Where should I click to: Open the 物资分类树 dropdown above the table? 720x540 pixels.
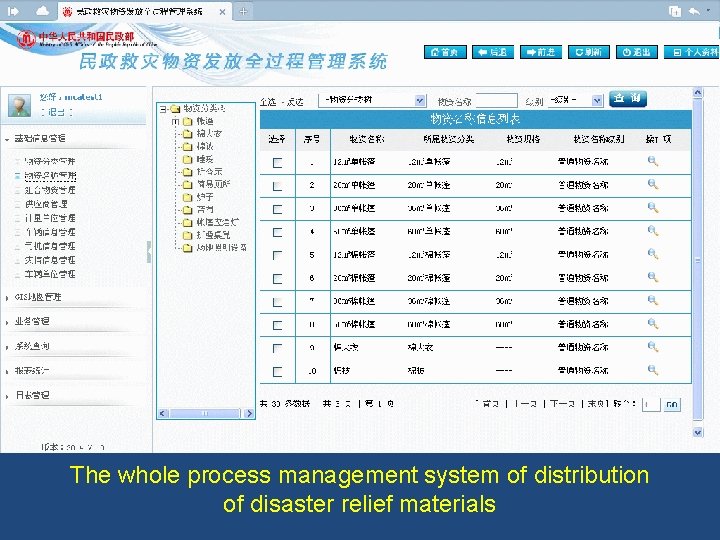click(372, 100)
